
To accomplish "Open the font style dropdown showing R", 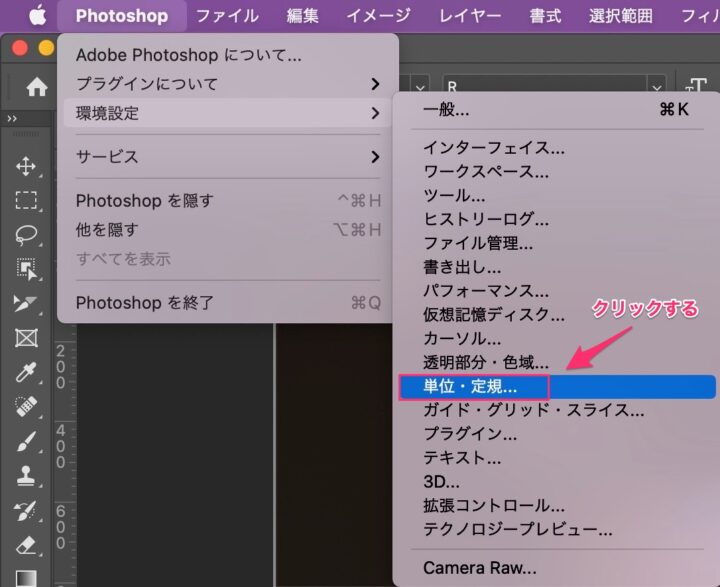I will coord(657,87).
